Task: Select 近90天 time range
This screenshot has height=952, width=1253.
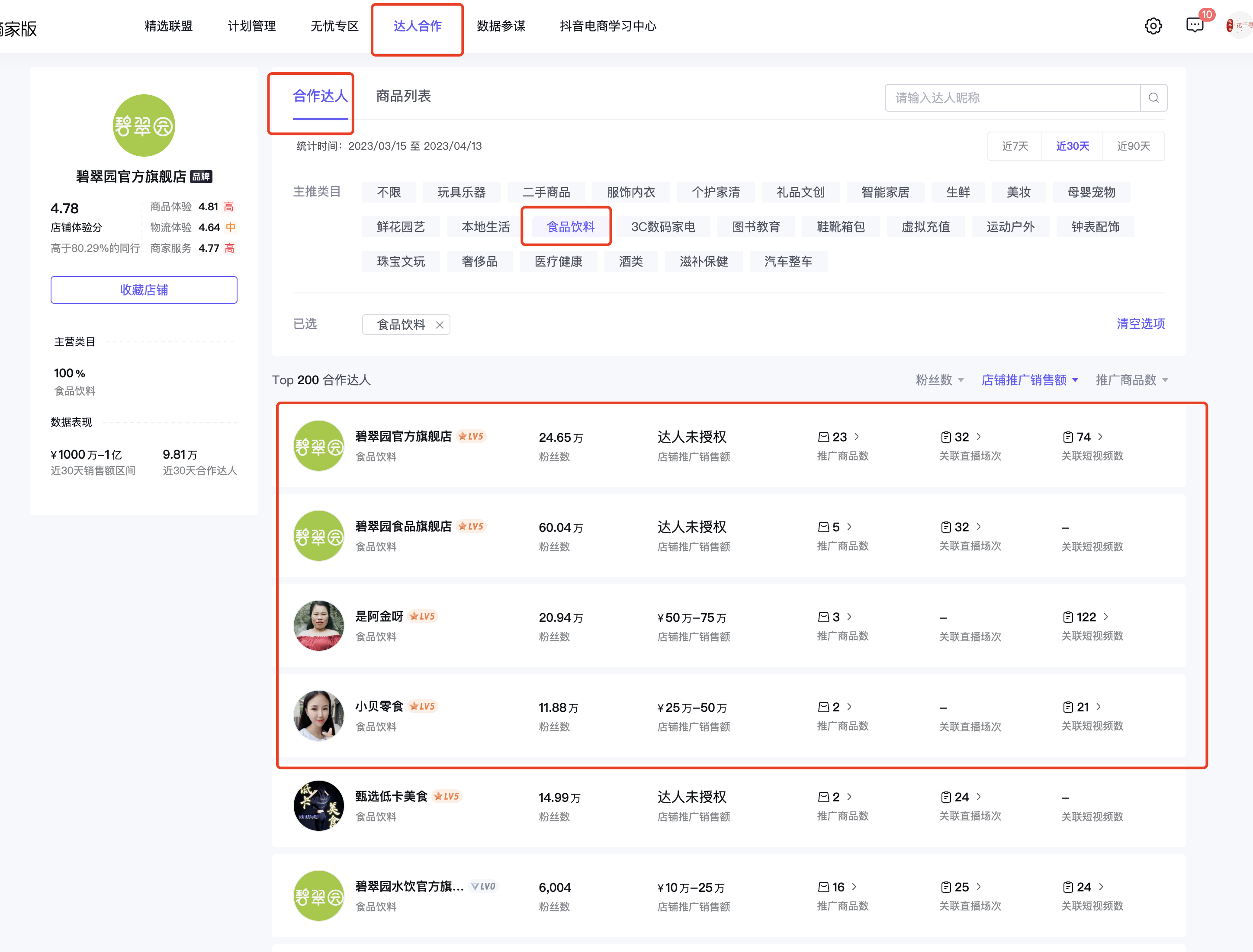Action: (1134, 146)
